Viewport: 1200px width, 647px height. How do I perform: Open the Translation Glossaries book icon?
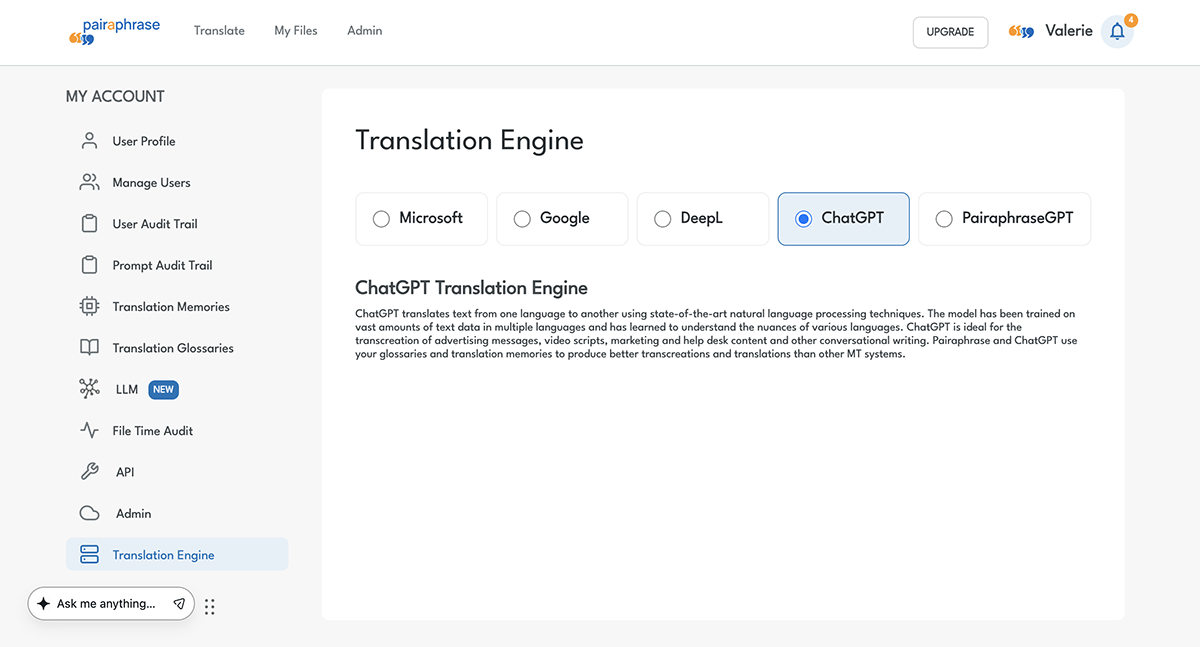pos(89,347)
